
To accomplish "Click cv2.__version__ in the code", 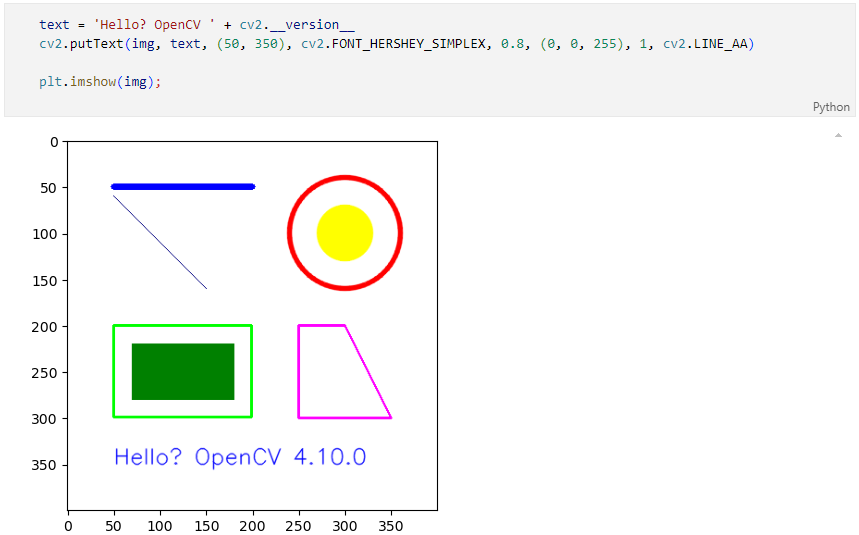I will pyautogui.click(x=297, y=25).
